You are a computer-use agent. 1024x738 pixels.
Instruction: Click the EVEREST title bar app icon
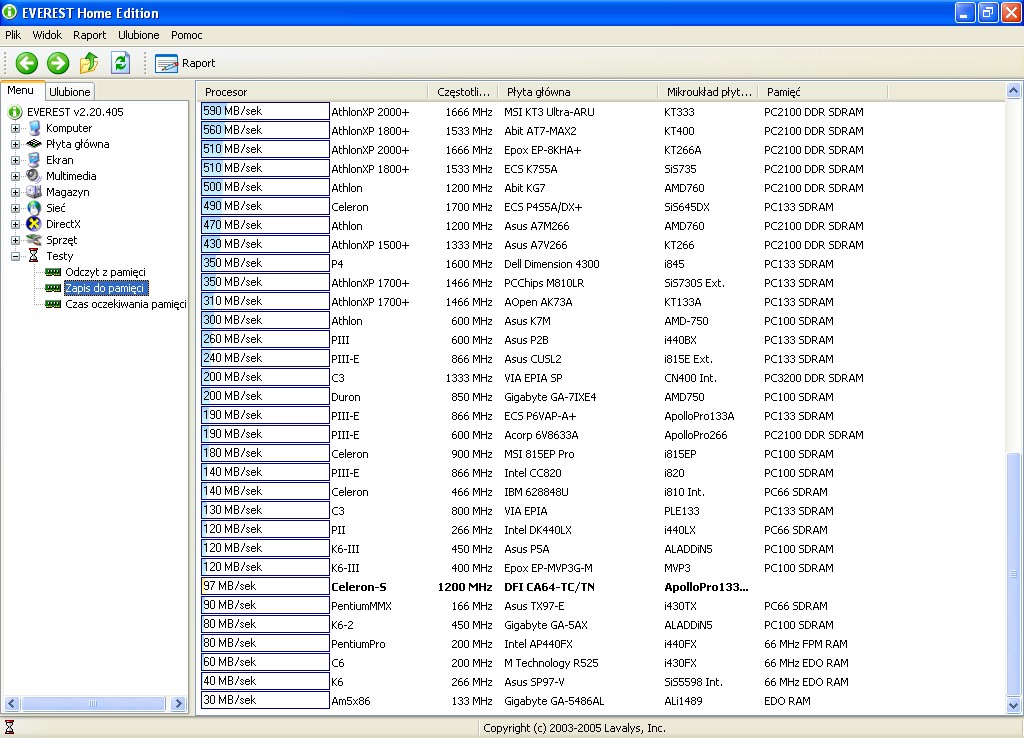pyautogui.click(x=10, y=12)
